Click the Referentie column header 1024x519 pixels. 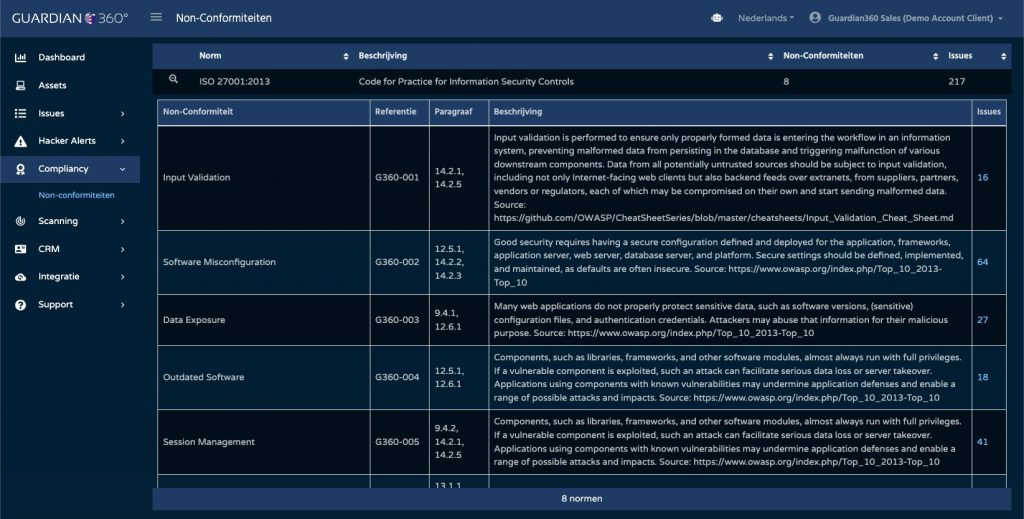click(x=396, y=112)
